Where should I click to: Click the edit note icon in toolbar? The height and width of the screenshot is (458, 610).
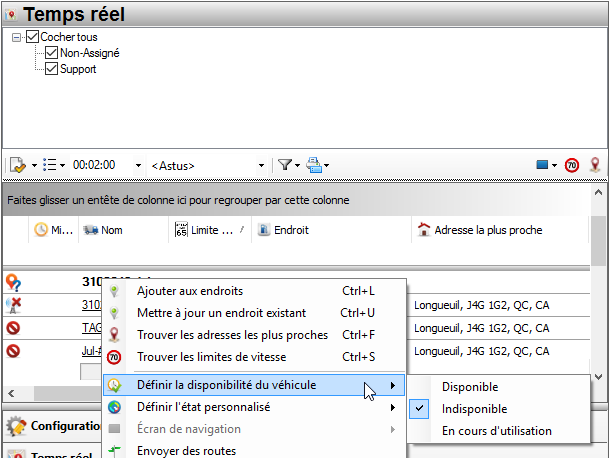[x=17, y=165]
